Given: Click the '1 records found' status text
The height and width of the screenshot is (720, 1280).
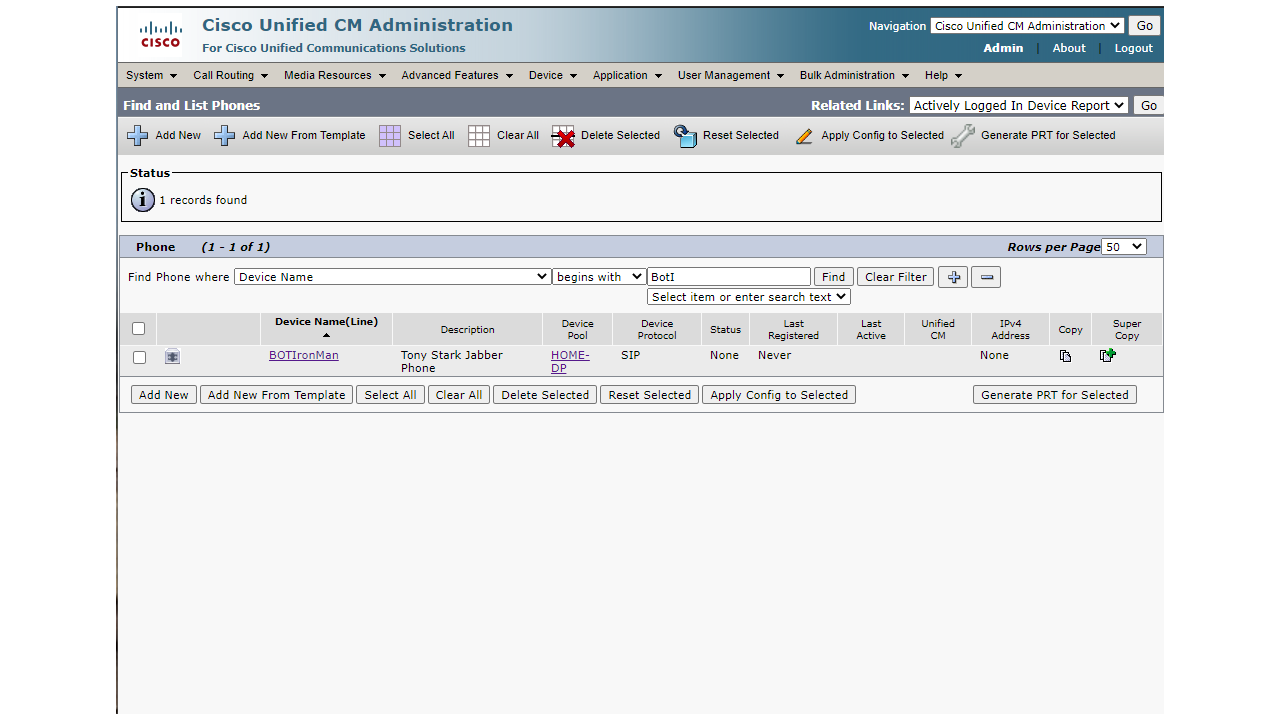Looking at the screenshot, I should pyautogui.click(x=203, y=200).
